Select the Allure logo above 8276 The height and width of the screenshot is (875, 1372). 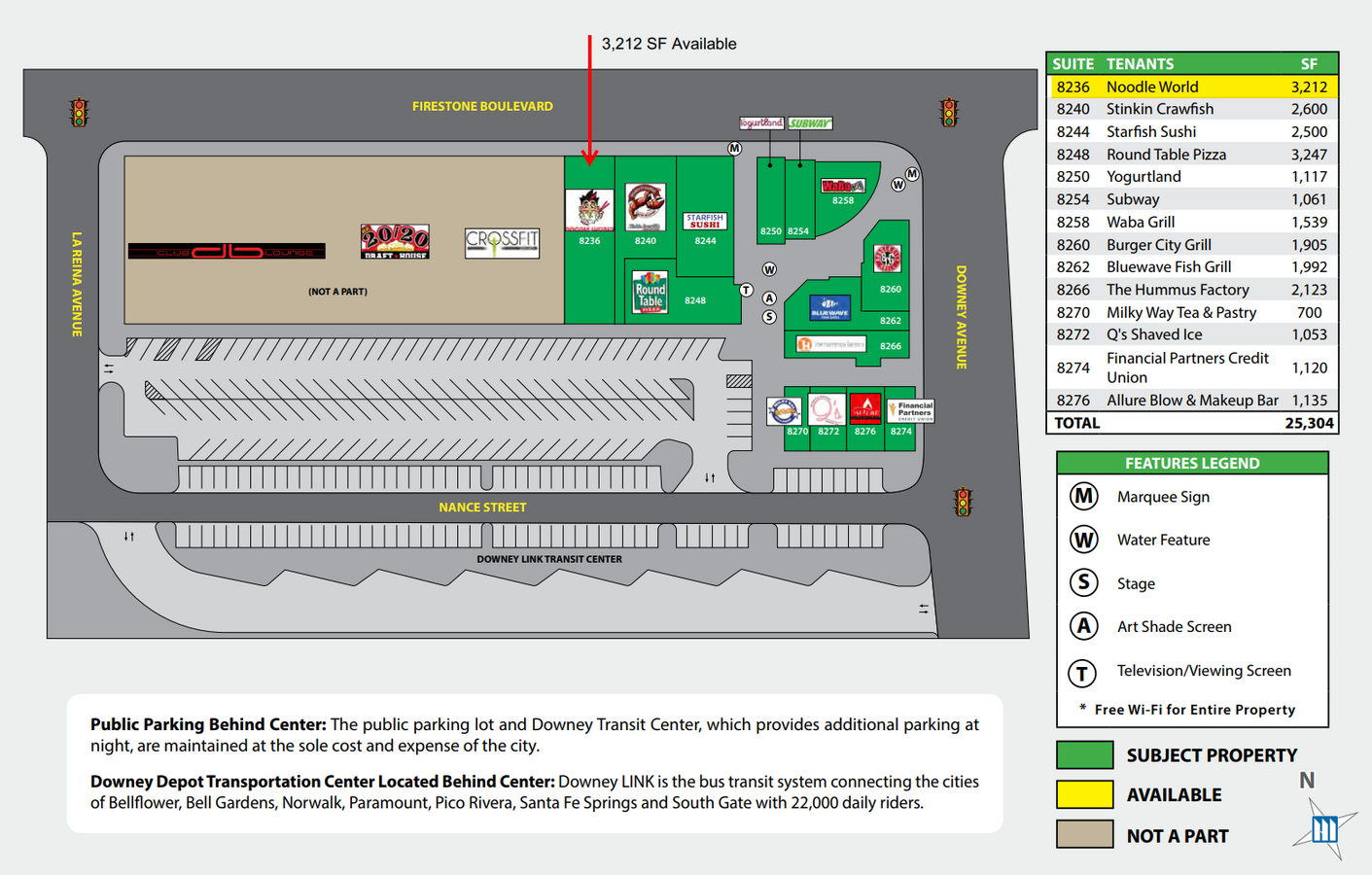[x=865, y=408]
